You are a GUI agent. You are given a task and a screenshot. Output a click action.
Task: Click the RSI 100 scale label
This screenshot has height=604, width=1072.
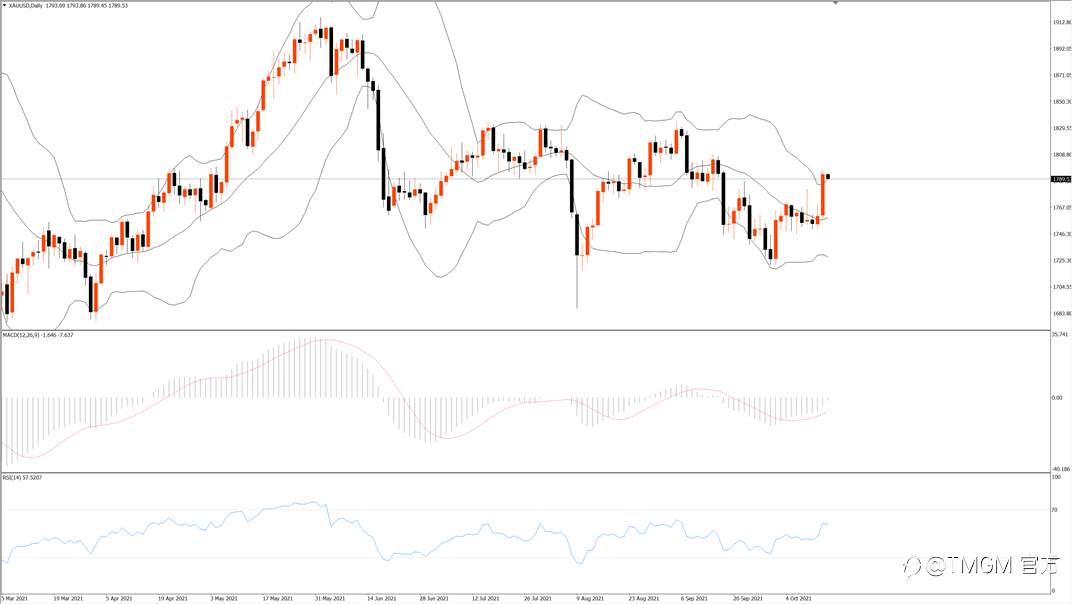(1056, 477)
